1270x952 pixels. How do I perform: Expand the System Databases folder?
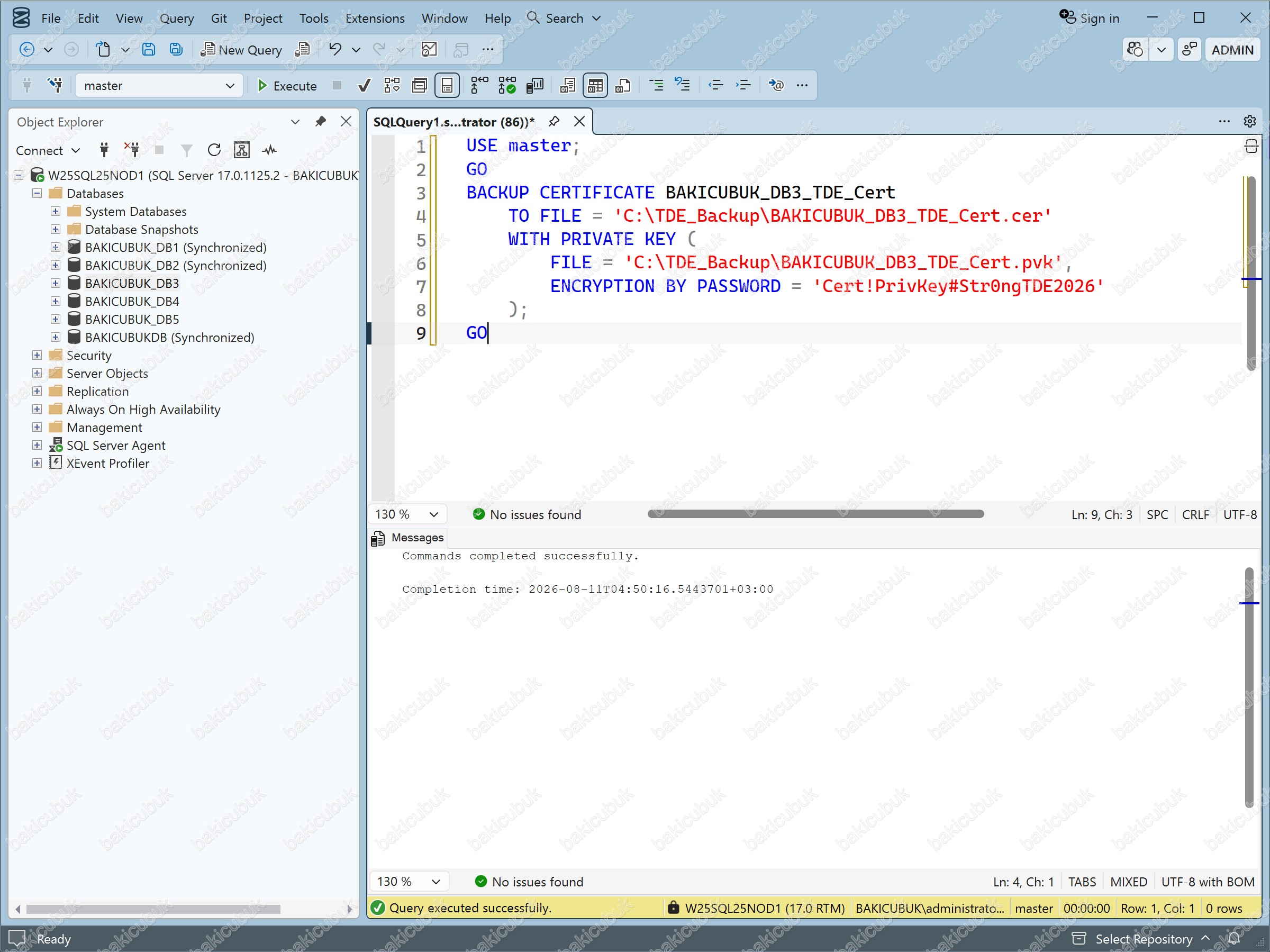pyautogui.click(x=56, y=211)
